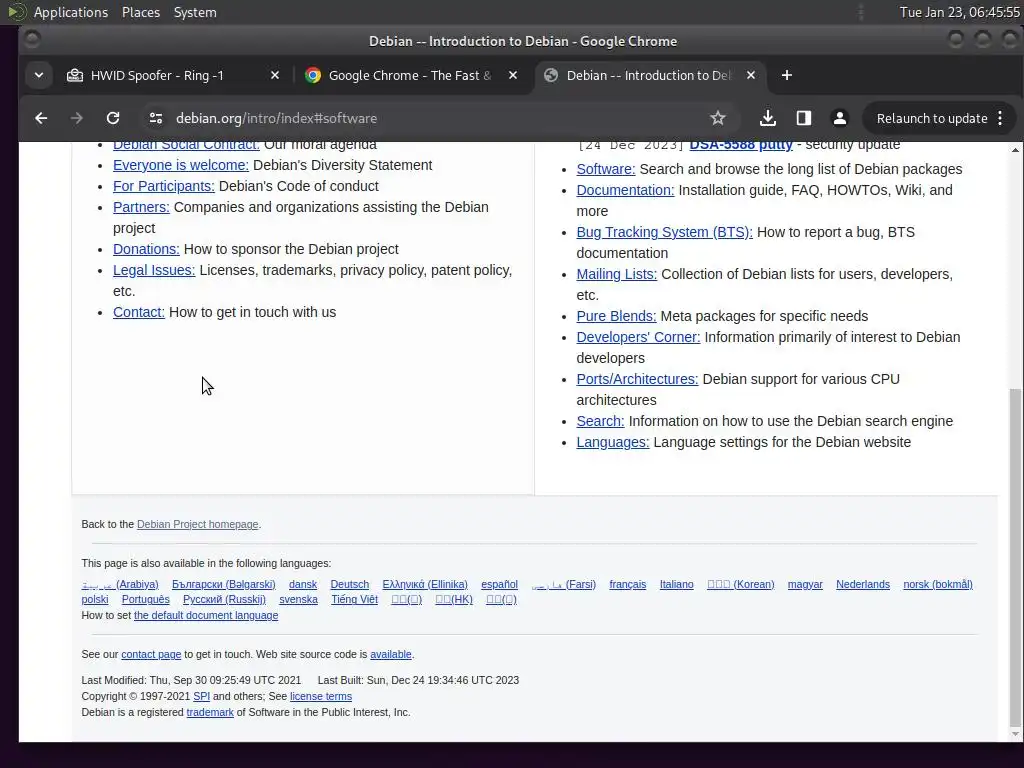
Task: Open the Pure Blends link
Action: click(616, 316)
